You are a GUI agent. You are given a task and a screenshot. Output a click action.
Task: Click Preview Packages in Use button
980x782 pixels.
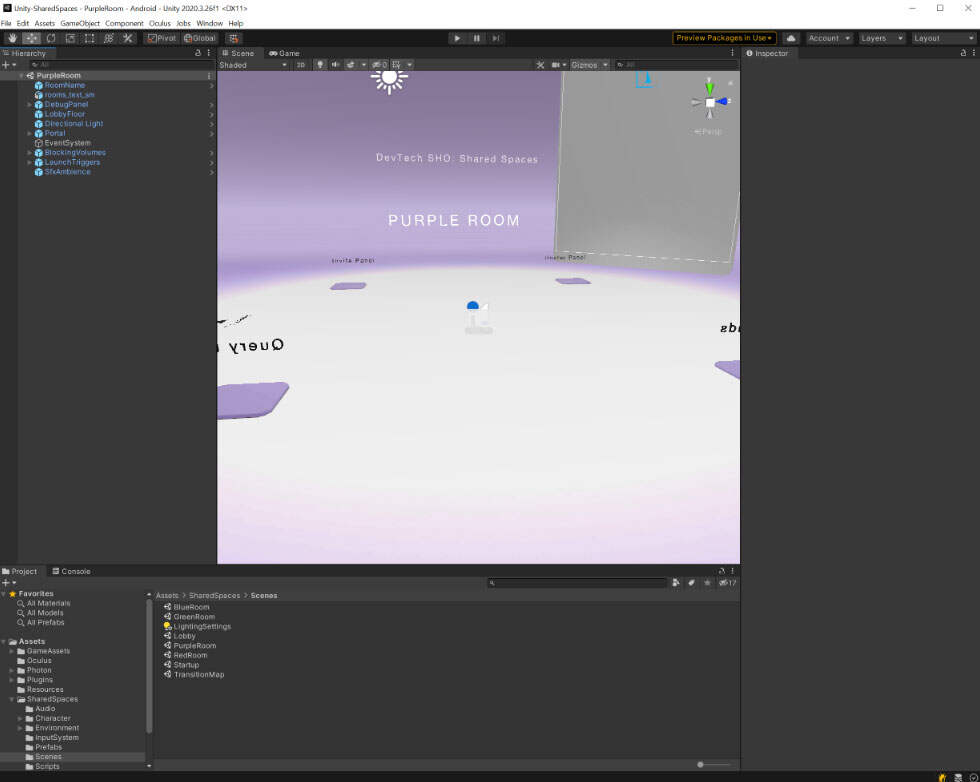pyautogui.click(x=724, y=38)
